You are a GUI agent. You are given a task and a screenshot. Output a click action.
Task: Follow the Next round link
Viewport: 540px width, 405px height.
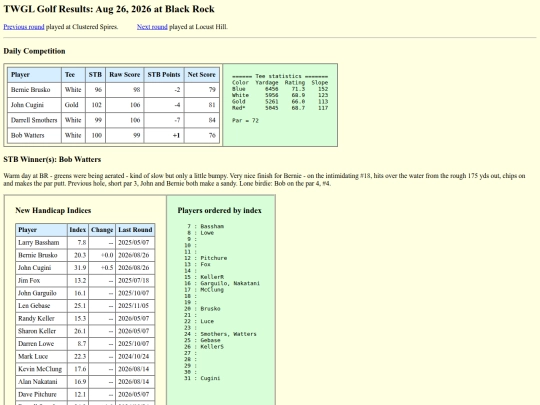pyautogui.click(x=152, y=27)
